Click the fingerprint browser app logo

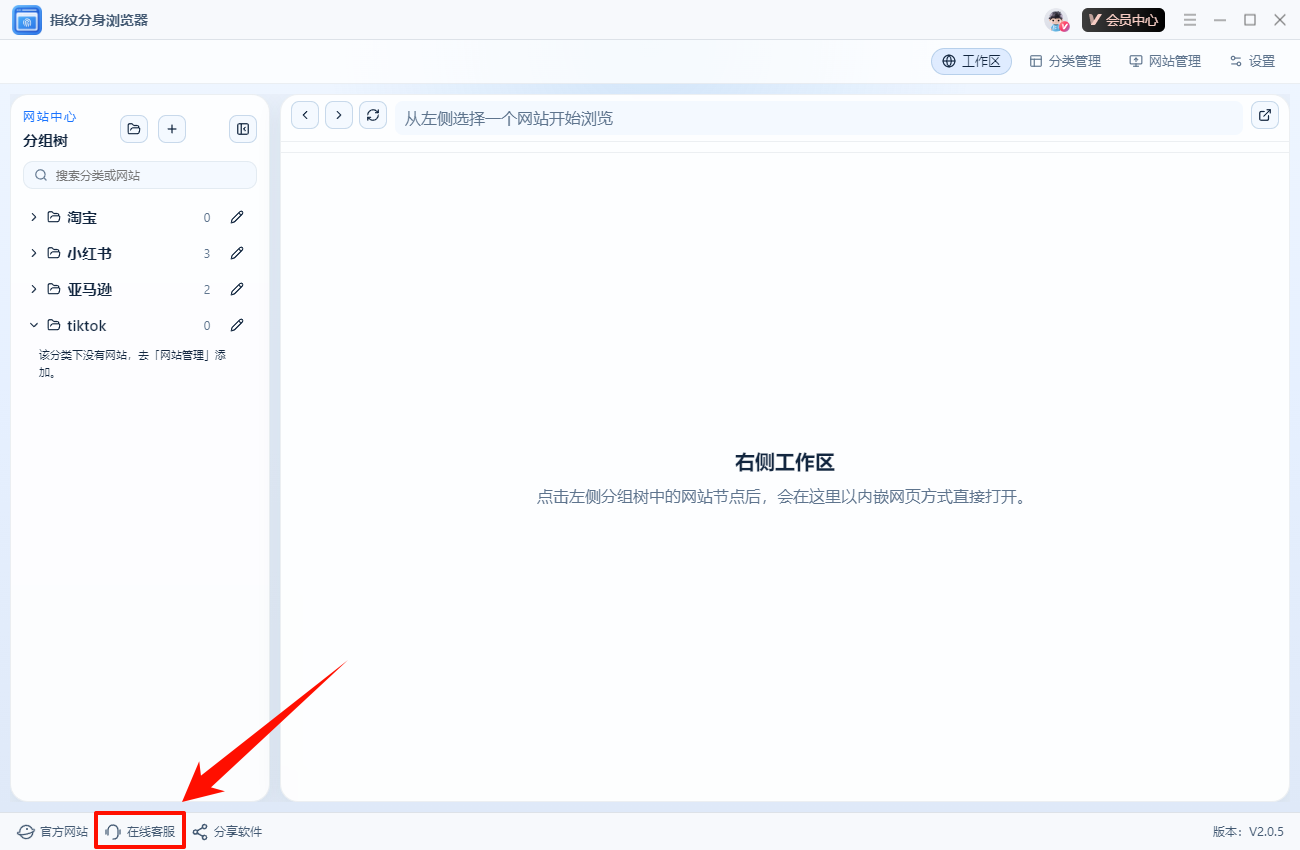tap(27, 20)
